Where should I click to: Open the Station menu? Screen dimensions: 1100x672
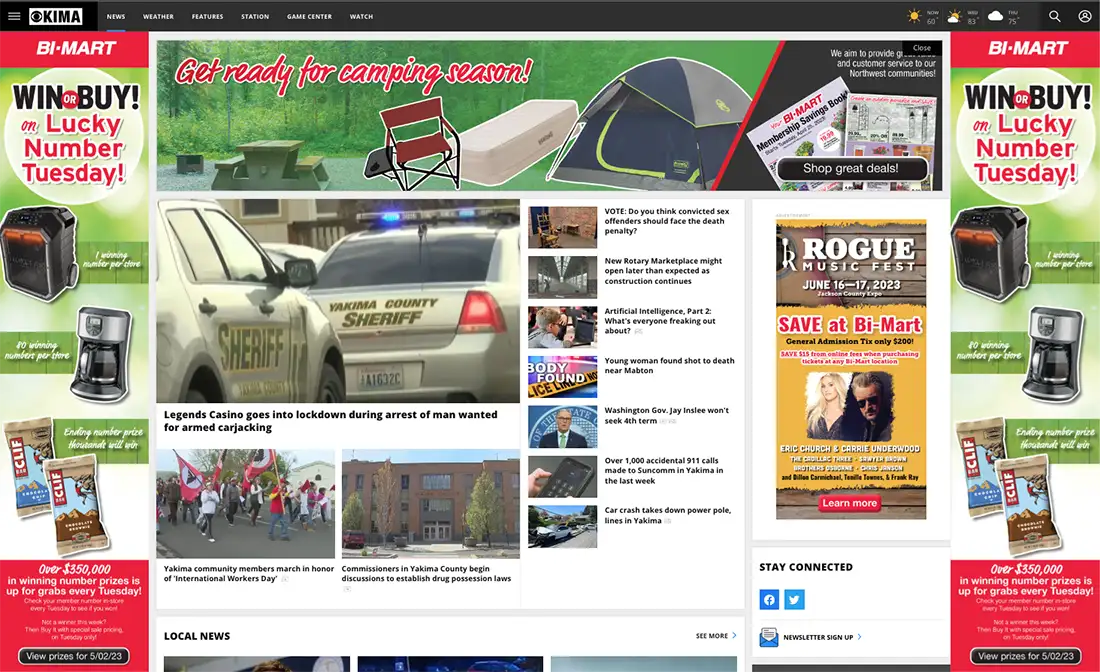click(255, 16)
